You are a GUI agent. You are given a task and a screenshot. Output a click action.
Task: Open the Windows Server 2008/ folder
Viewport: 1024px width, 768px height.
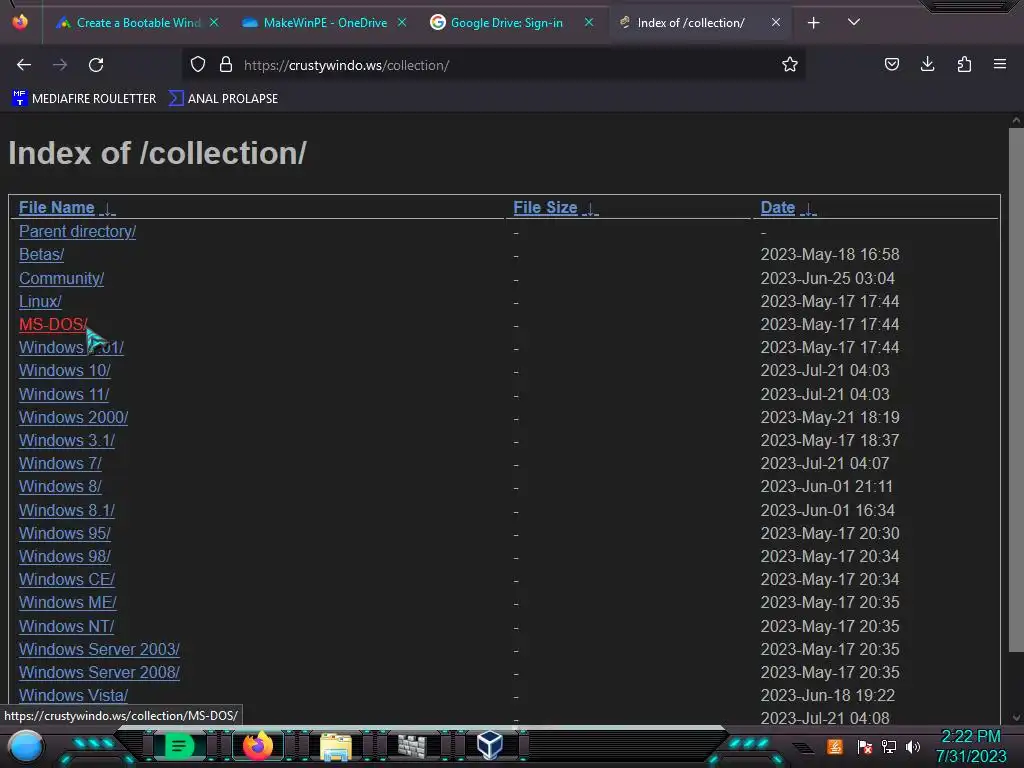[99, 673]
